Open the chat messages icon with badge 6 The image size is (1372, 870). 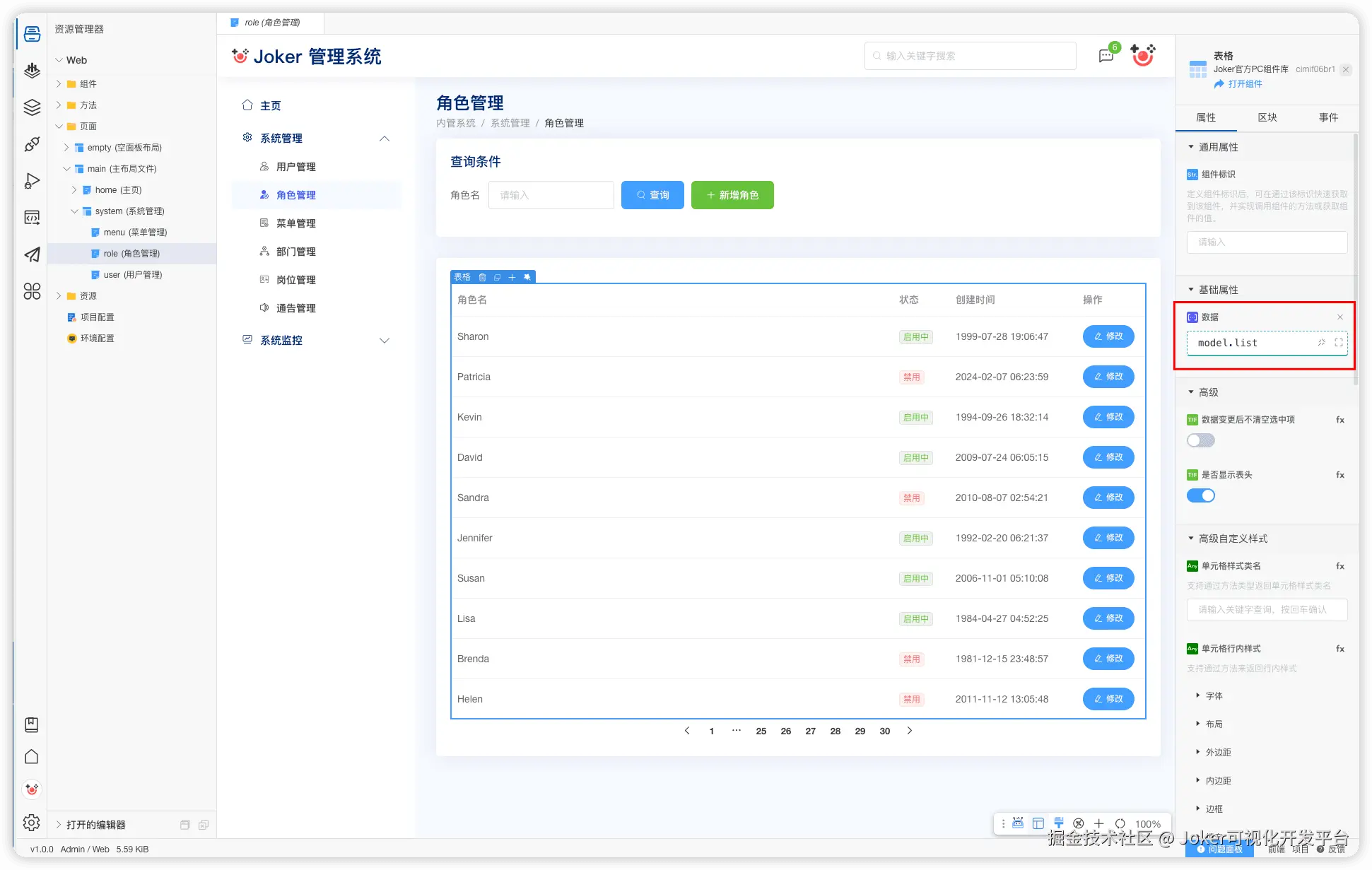tap(1106, 56)
